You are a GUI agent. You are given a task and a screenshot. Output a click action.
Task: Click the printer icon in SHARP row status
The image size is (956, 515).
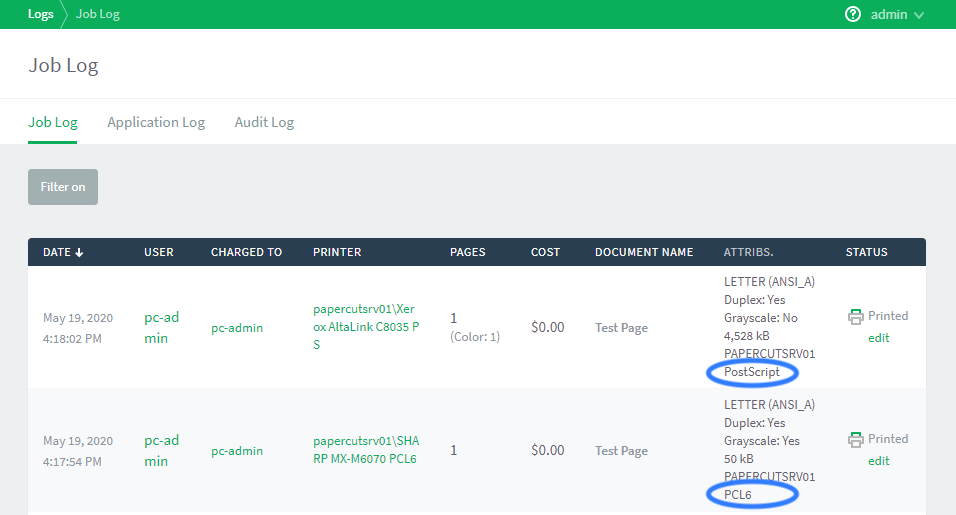tap(855, 439)
